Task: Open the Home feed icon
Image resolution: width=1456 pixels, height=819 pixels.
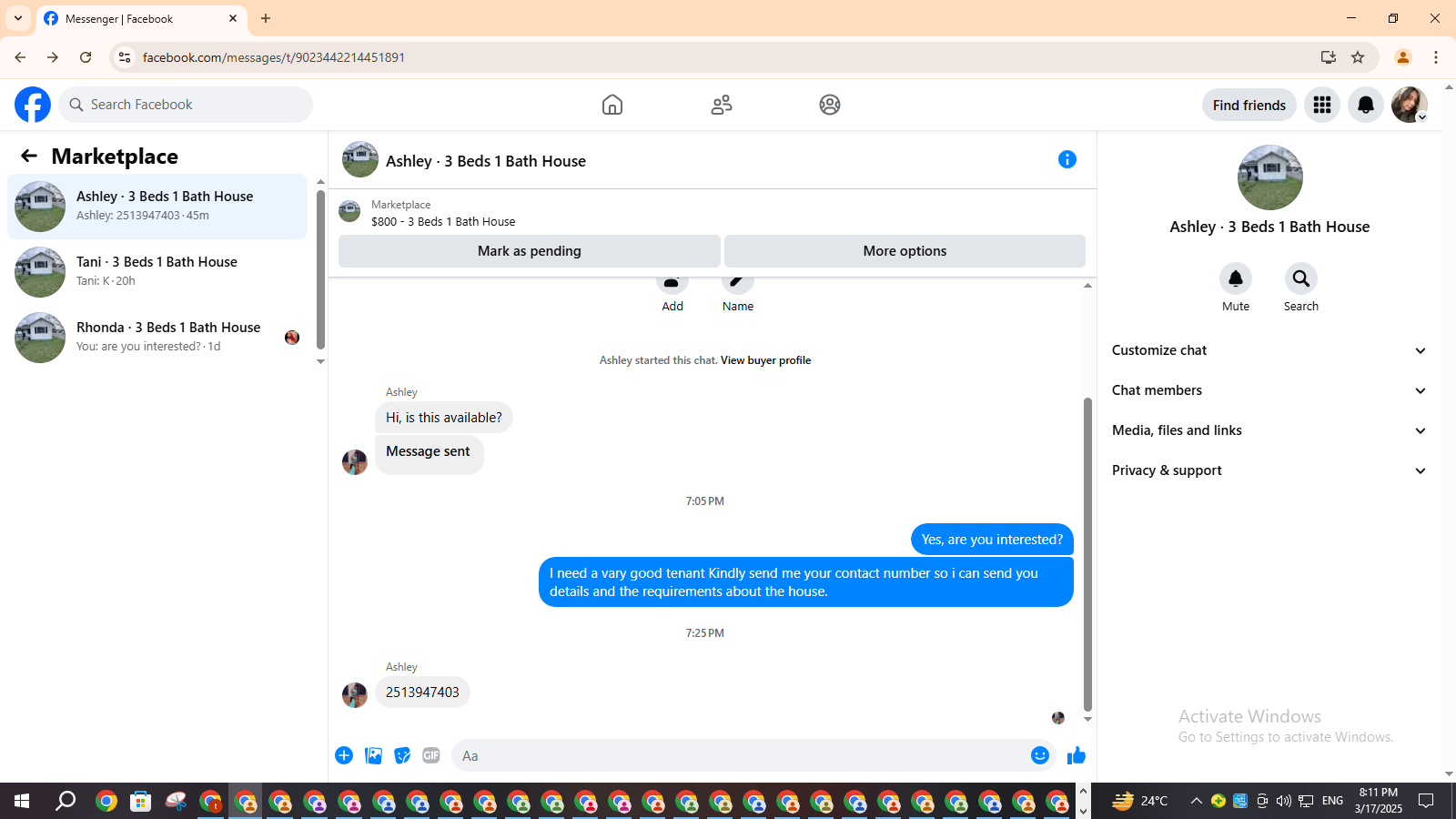Action: pos(612,105)
